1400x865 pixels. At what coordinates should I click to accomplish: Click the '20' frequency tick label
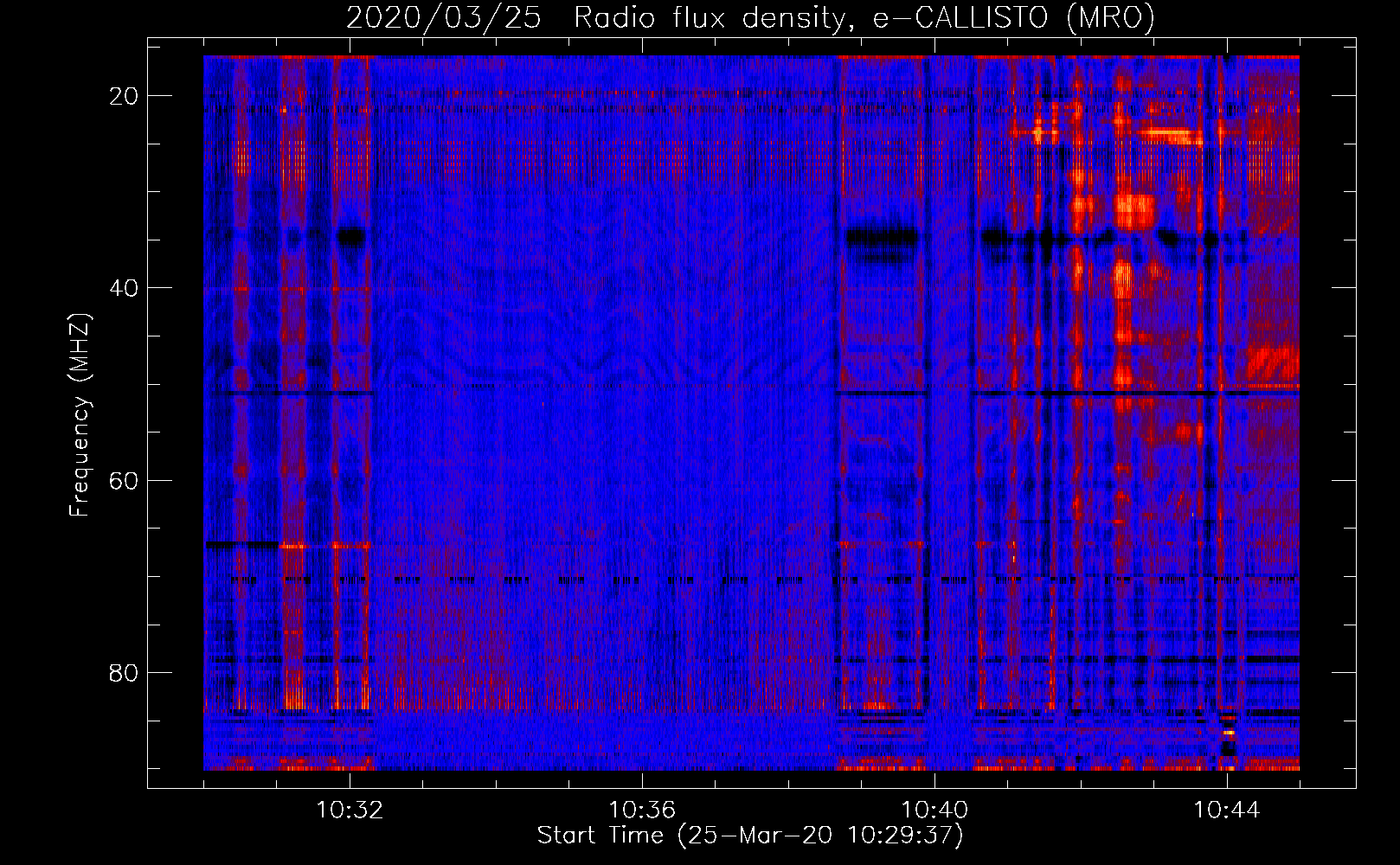tap(125, 95)
